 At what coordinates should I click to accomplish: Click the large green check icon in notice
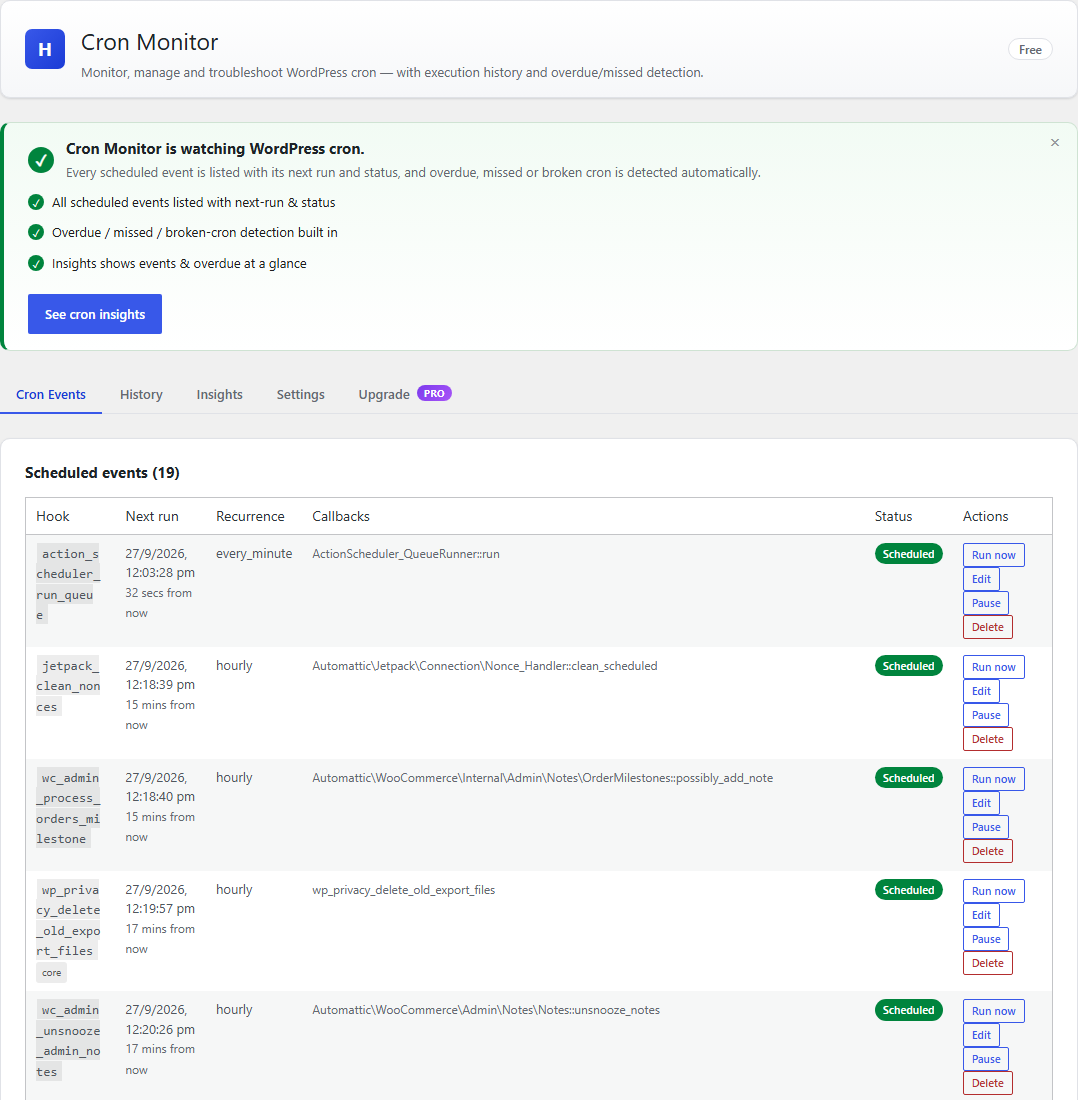click(41, 160)
